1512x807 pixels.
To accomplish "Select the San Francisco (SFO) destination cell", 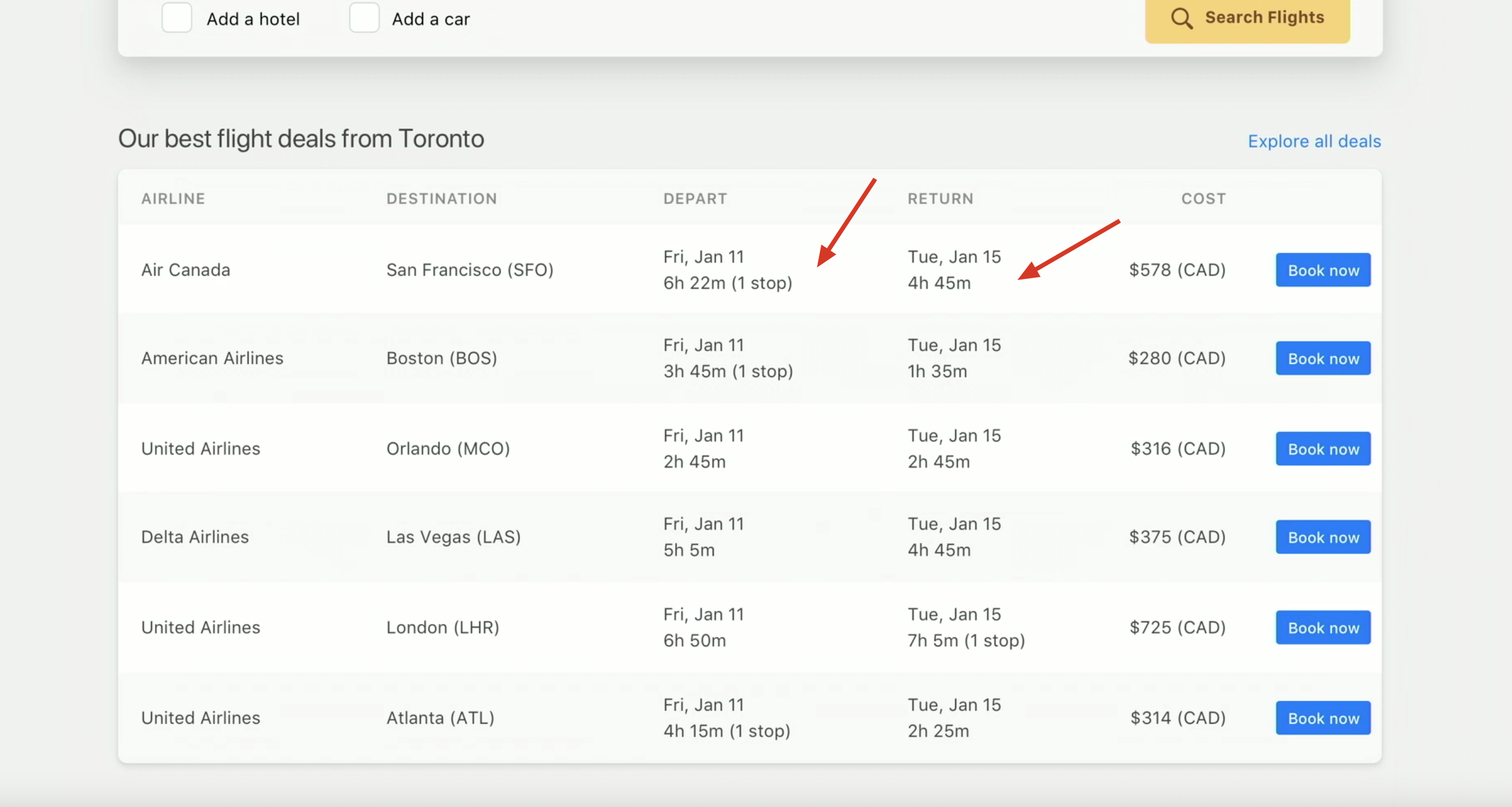I will 470,270.
